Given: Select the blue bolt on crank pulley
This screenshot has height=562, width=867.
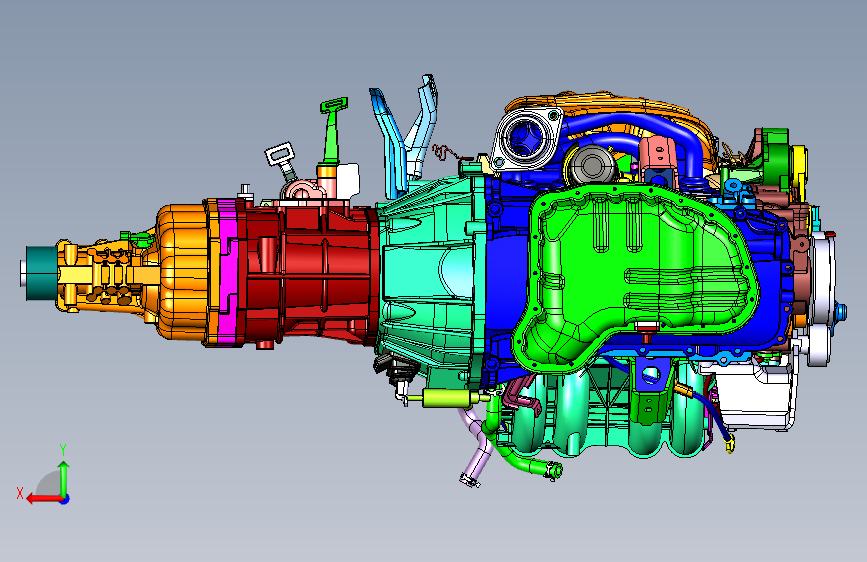Looking at the screenshot, I should point(842,311).
